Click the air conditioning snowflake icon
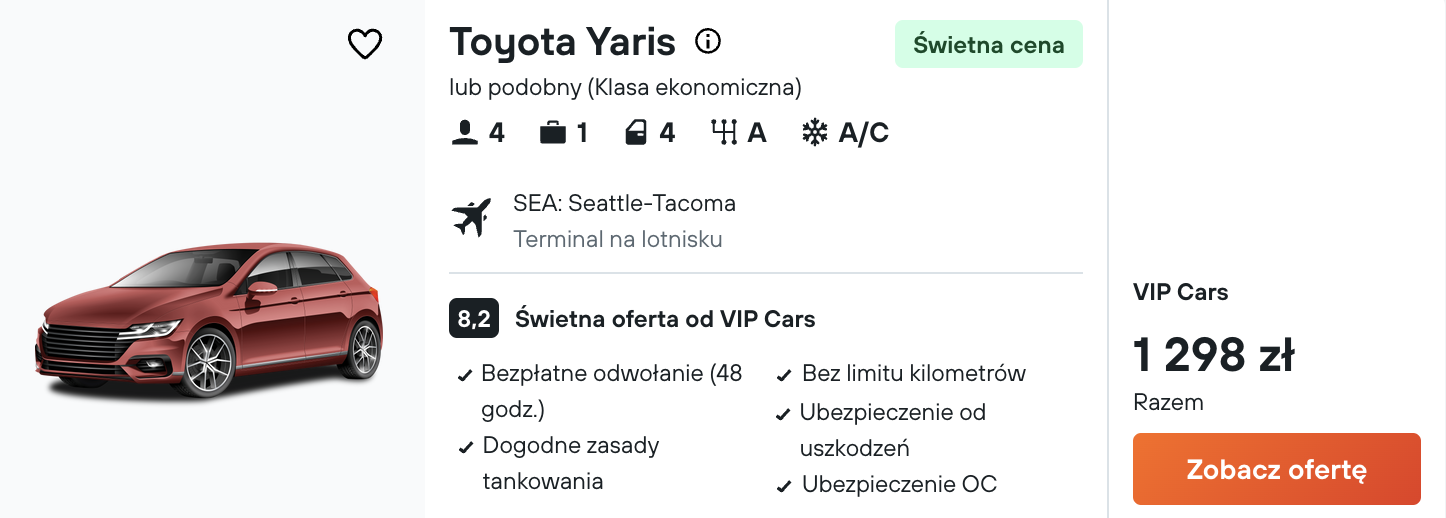Viewport: 1446px width, 518px height. (x=815, y=133)
